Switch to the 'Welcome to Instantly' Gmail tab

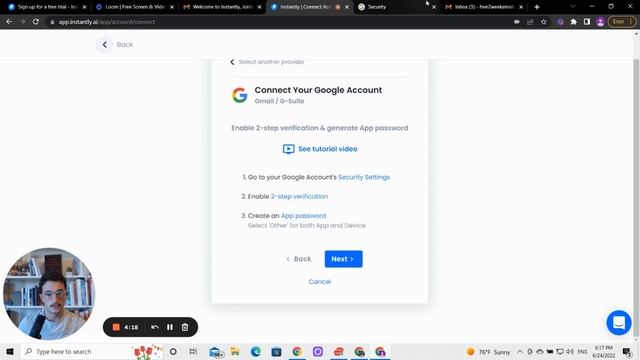tap(222, 7)
